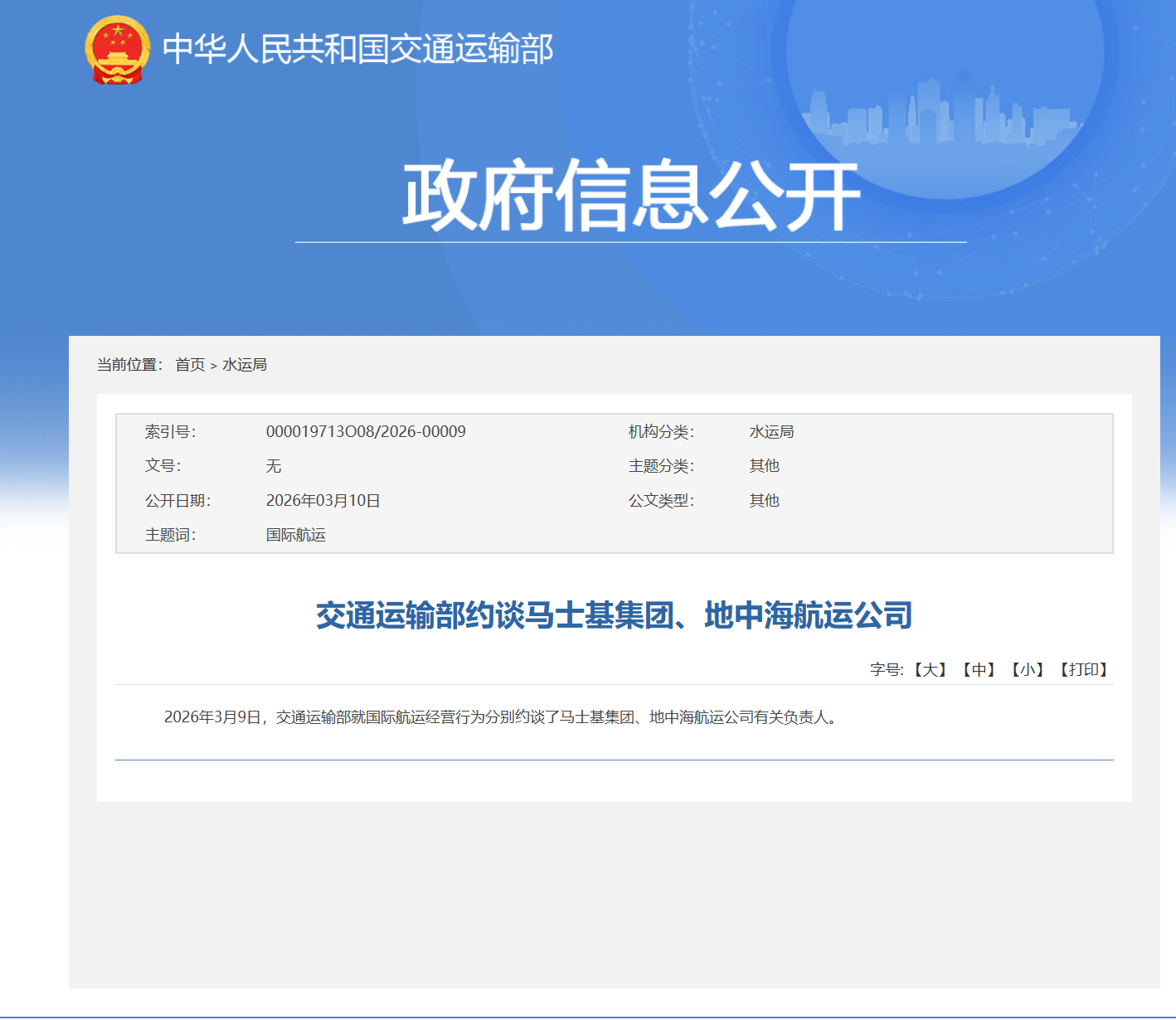Click the 公开日期 value 2026年03月10日
The height and width of the screenshot is (1020, 1176).
coord(323,500)
